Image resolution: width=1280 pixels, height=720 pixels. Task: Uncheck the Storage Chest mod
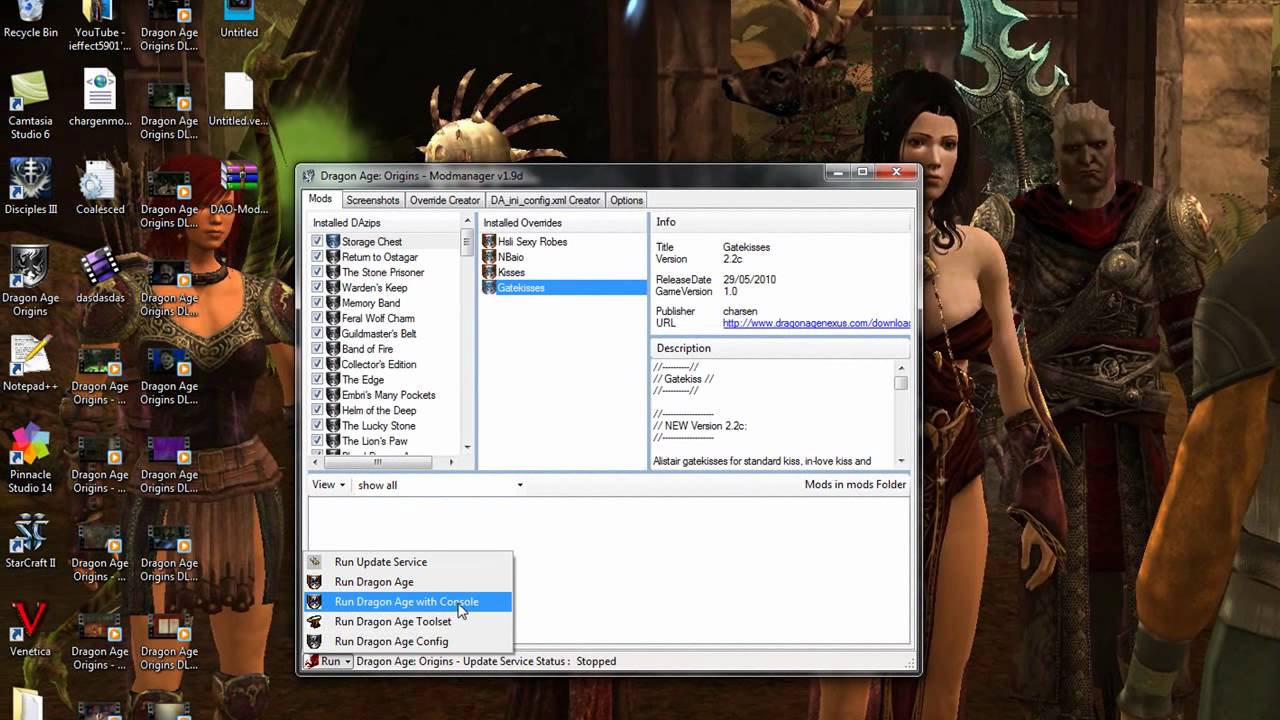pyautogui.click(x=317, y=241)
